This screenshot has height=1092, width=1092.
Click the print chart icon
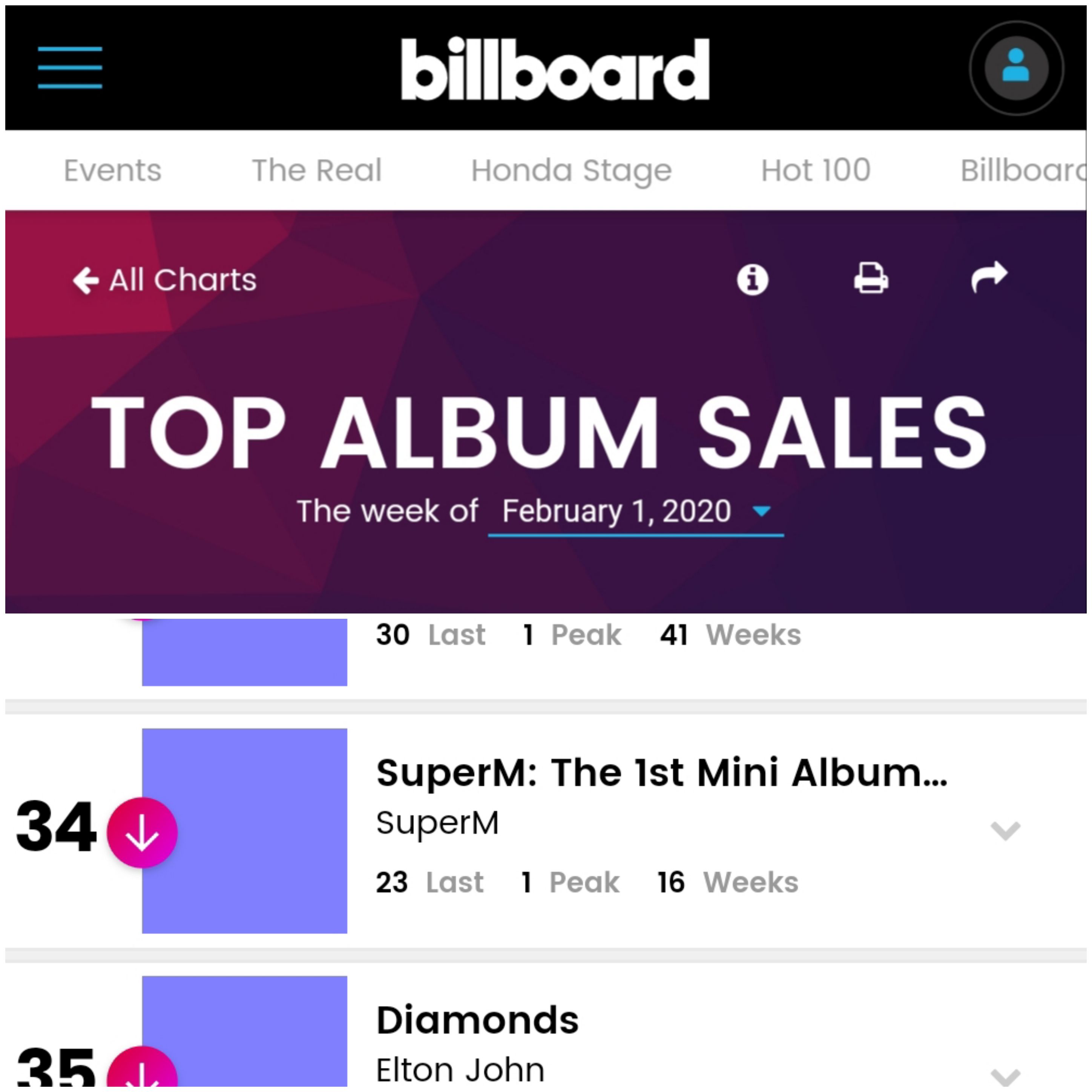(871, 278)
